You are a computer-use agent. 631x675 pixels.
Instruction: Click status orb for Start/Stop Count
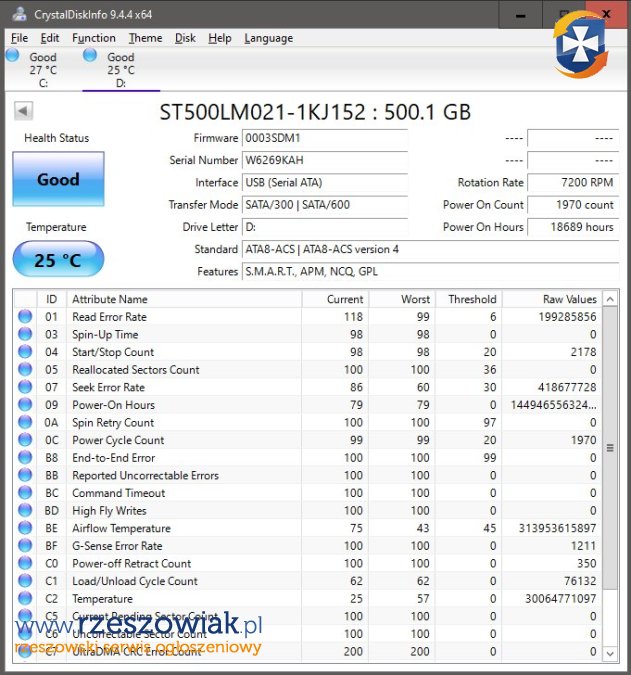(x=25, y=352)
